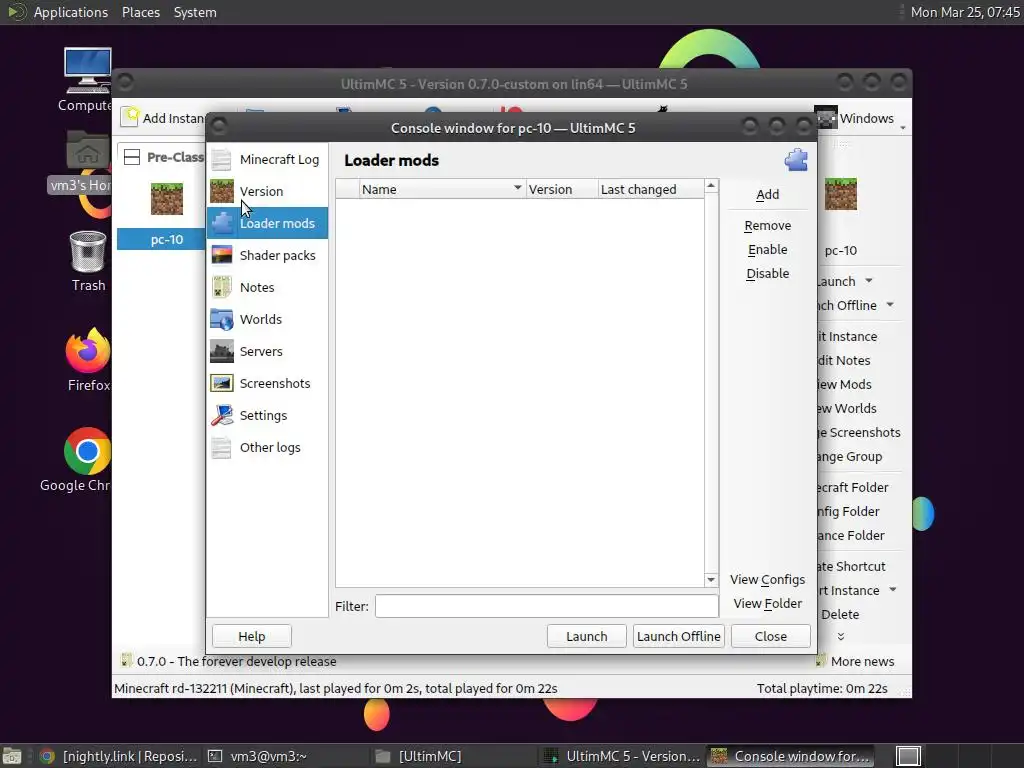
Task: Click Delete in main window side panel
Action: 840,615
